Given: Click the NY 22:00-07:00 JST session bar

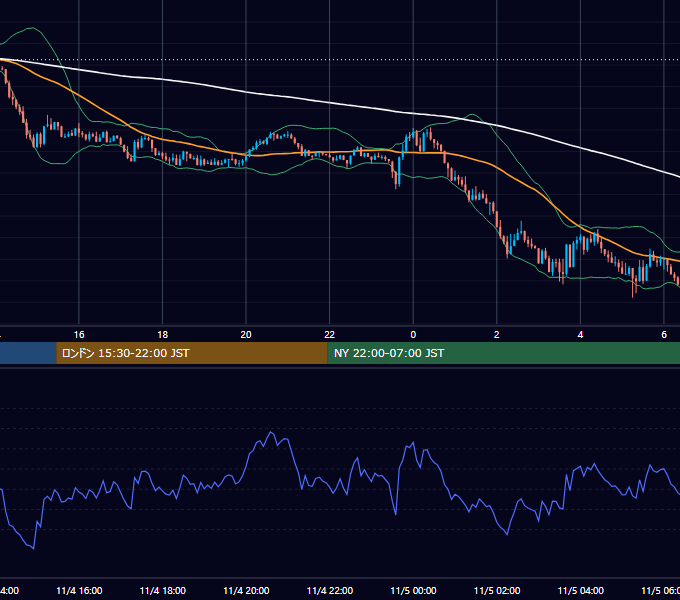Looking at the screenshot, I should pyautogui.click(x=503, y=353).
